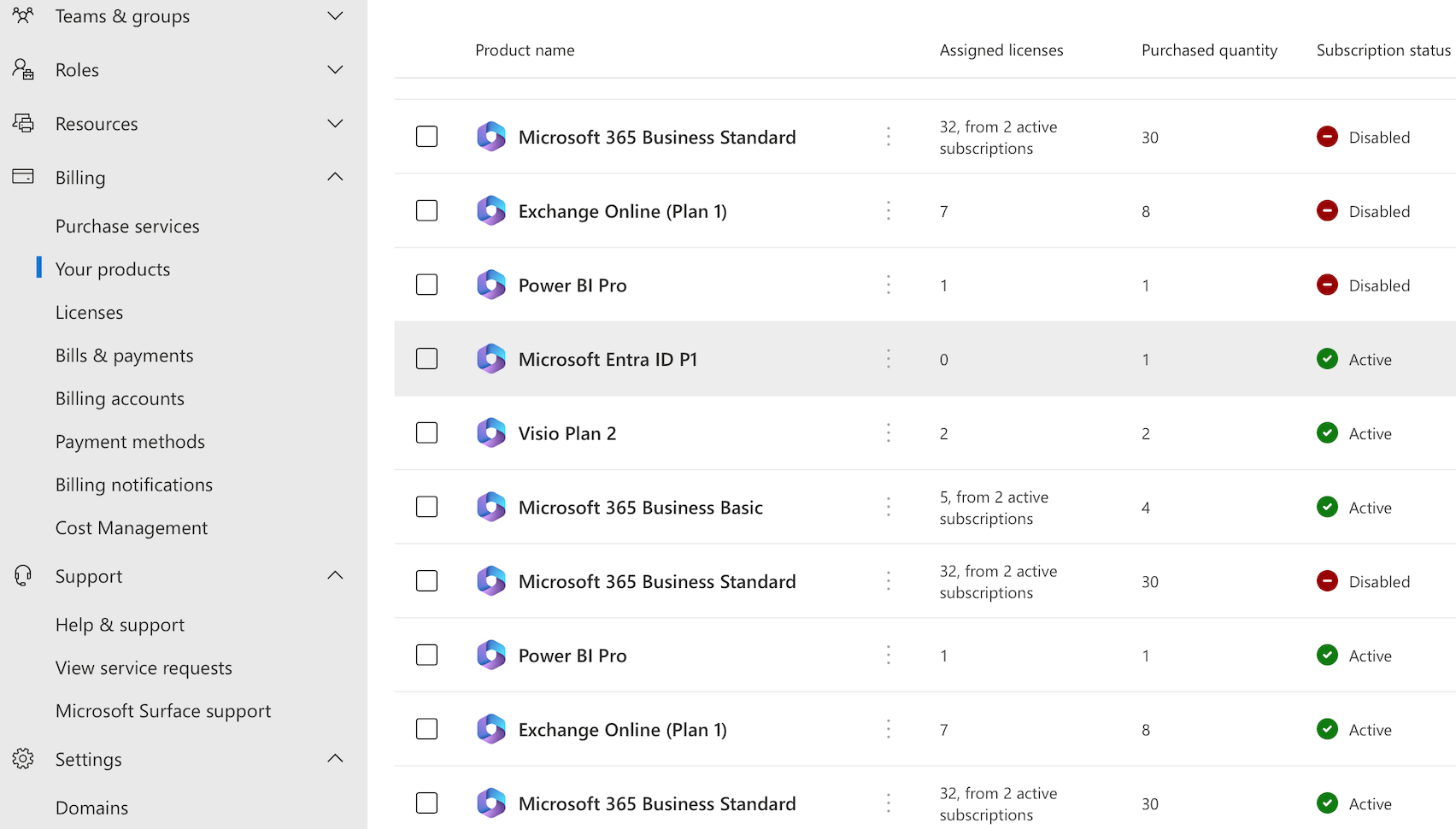Collapse the Support section chevron

[335, 575]
